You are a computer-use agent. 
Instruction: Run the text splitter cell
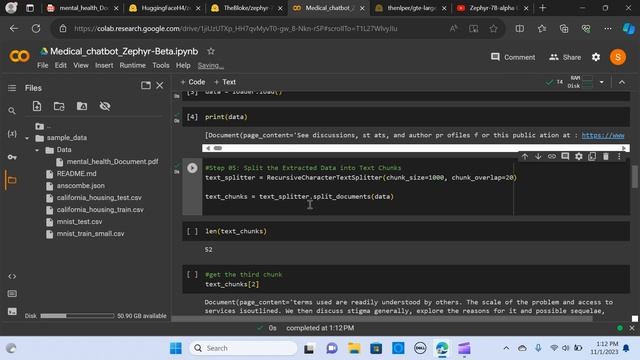[x=192, y=168]
